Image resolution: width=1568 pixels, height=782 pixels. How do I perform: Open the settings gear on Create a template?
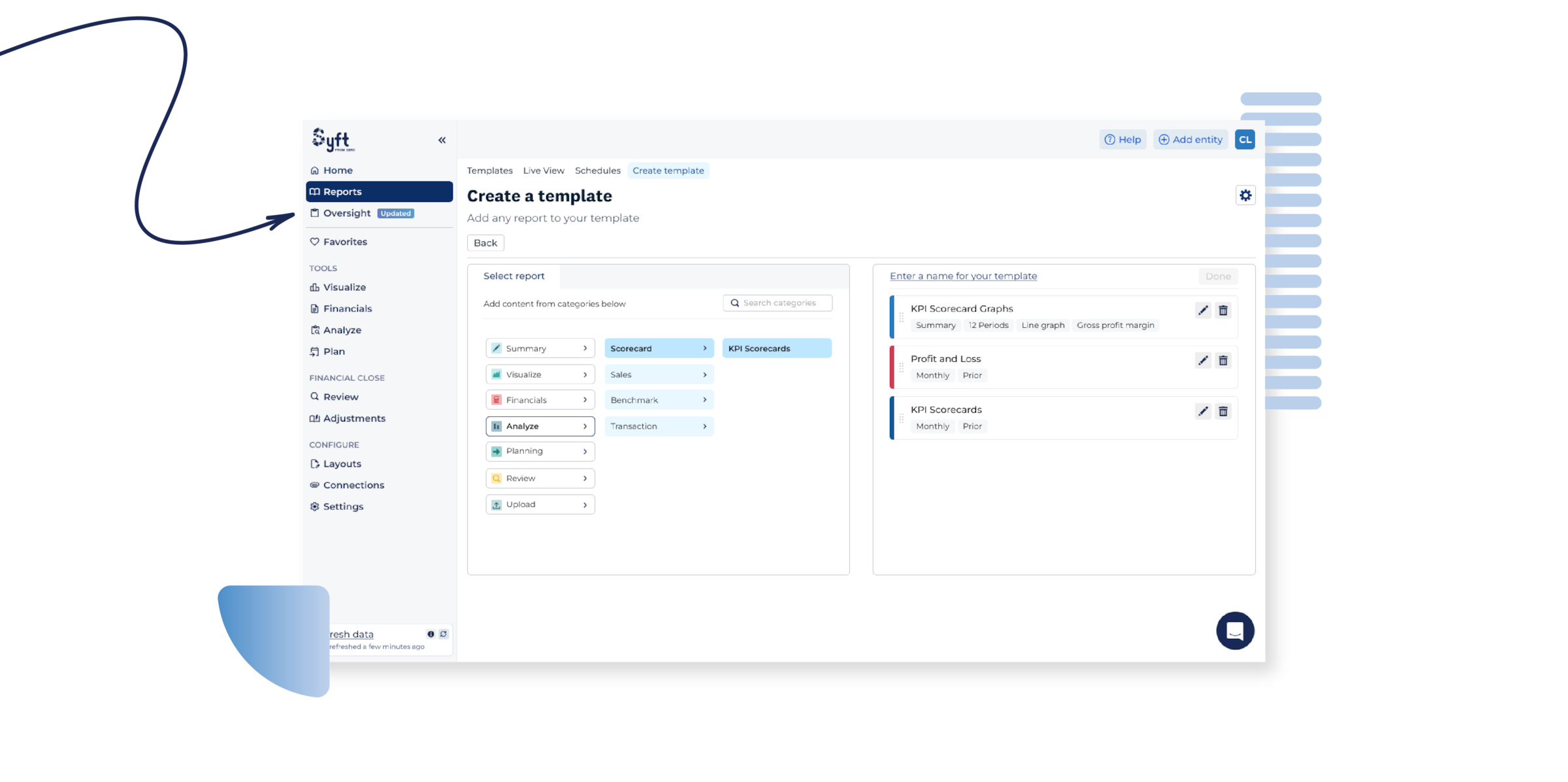click(x=1245, y=195)
